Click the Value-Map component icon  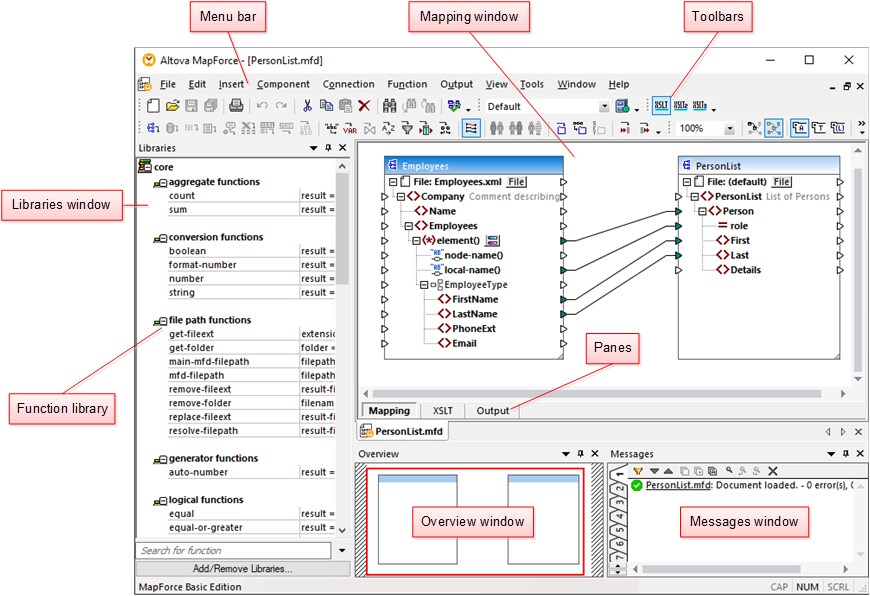pyautogui.click(x=426, y=128)
